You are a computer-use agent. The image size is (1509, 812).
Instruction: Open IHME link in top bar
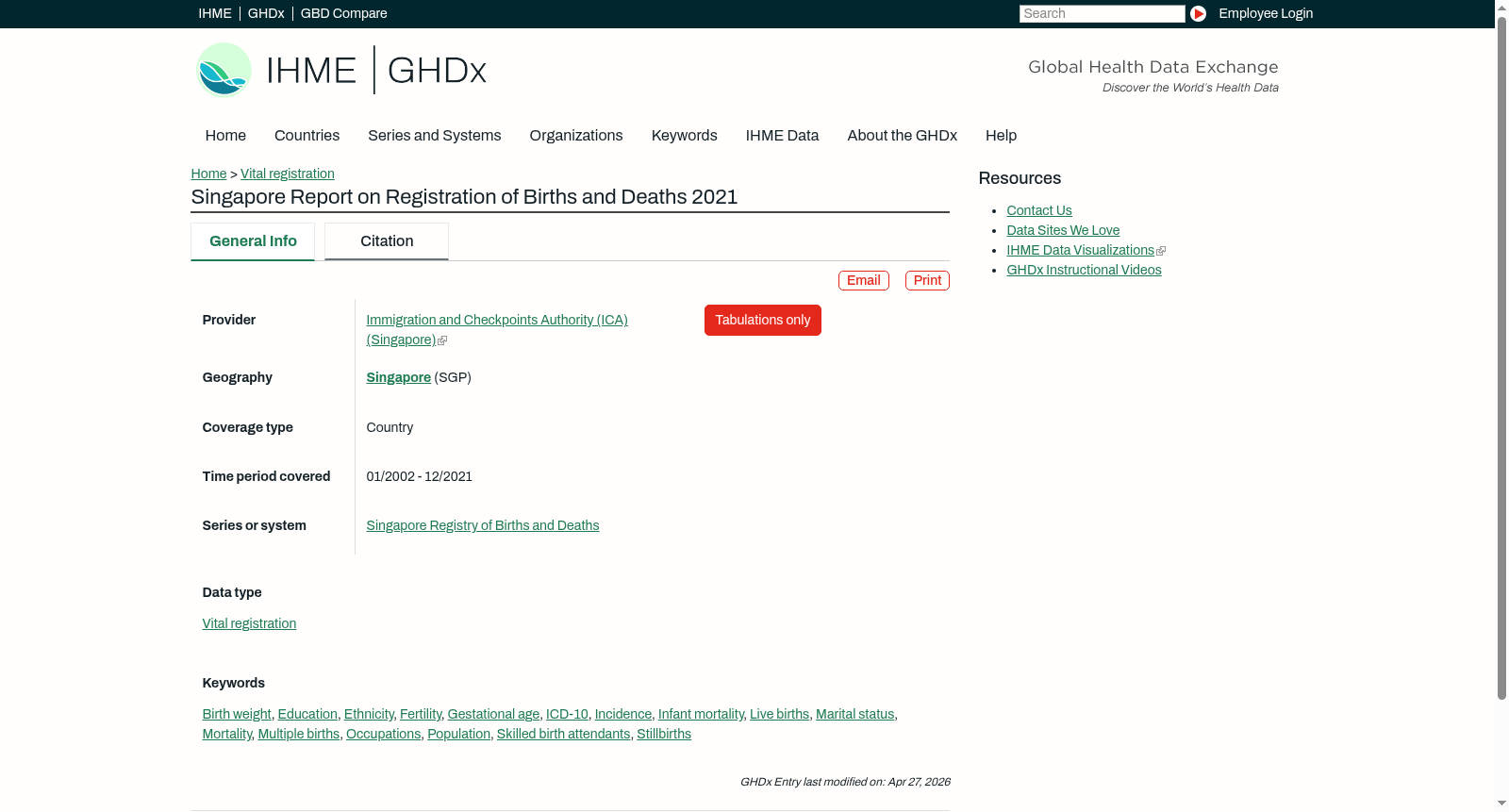click(x=215, y=13)
